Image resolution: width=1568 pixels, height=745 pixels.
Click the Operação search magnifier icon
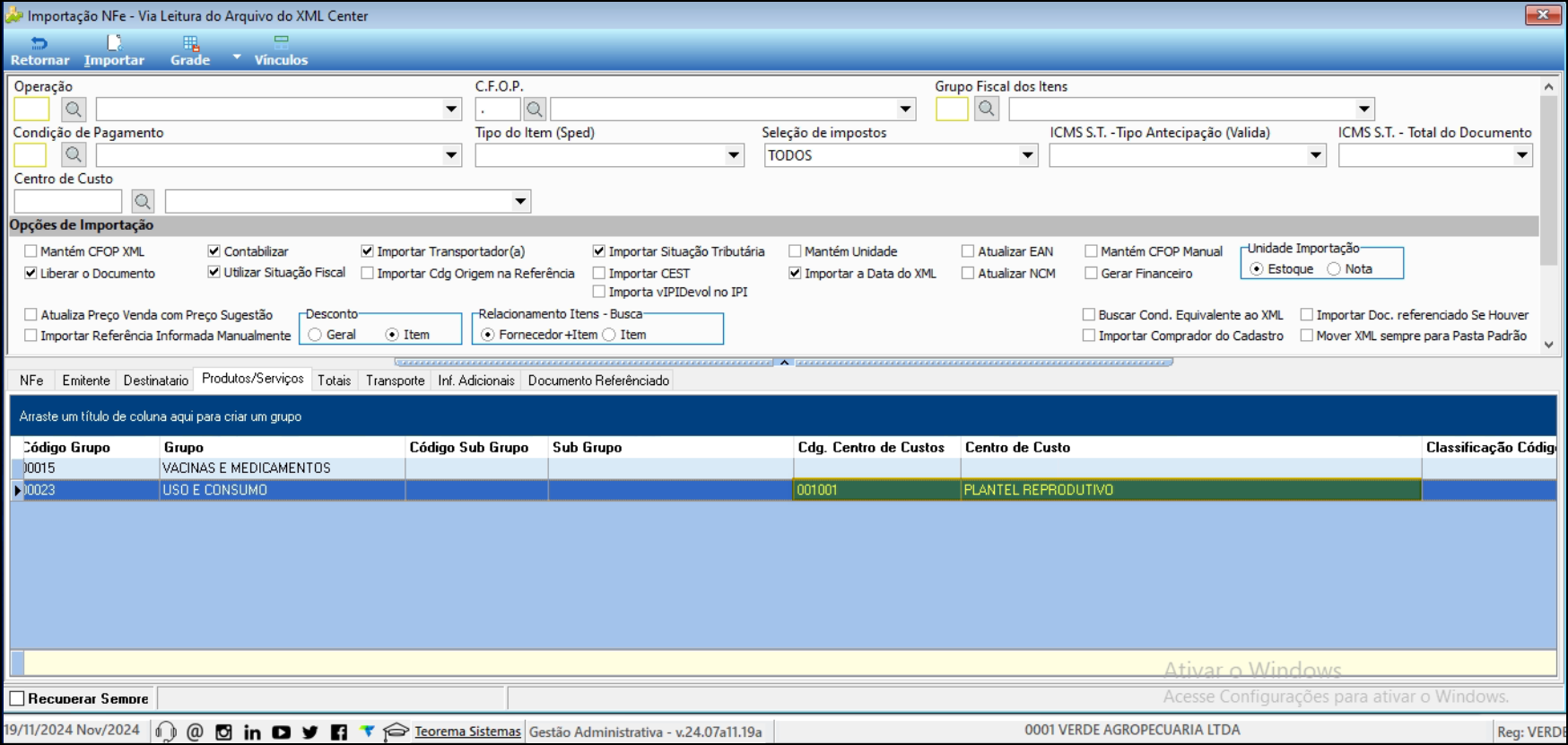pos(74,110)
